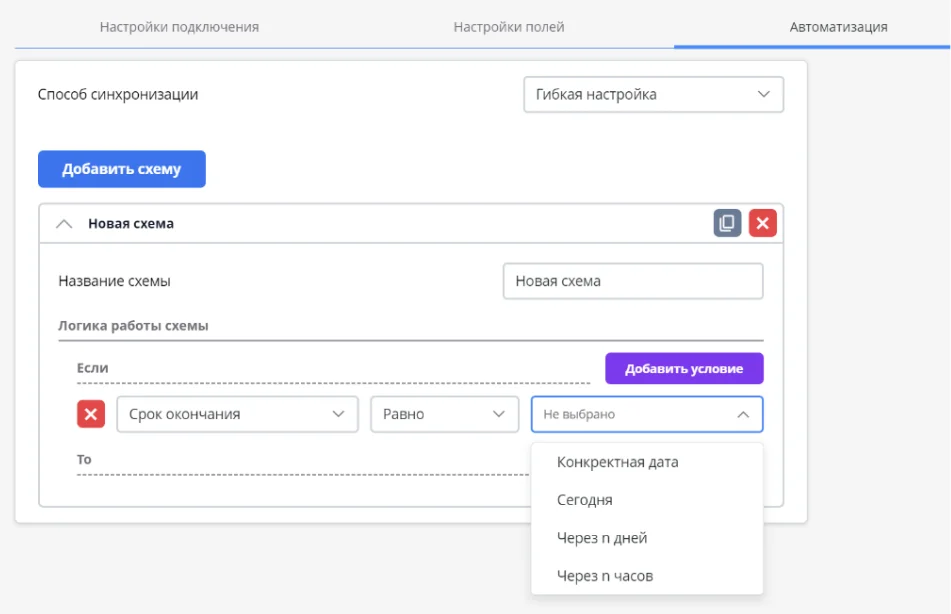
Task: Click the Способ синхронизации label
Action: coord(118,95)
